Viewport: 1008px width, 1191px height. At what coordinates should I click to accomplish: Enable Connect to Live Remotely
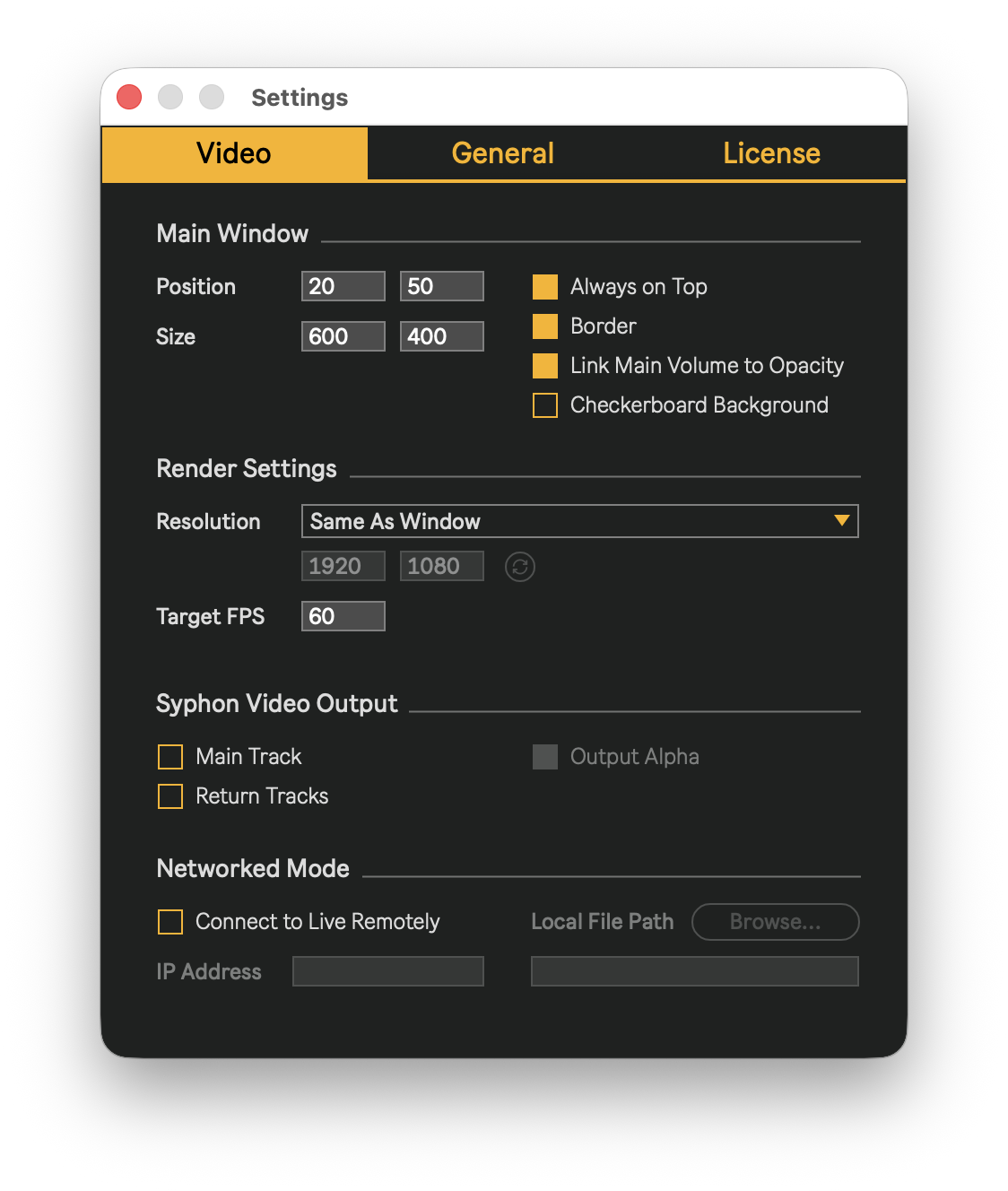[170, 922]
